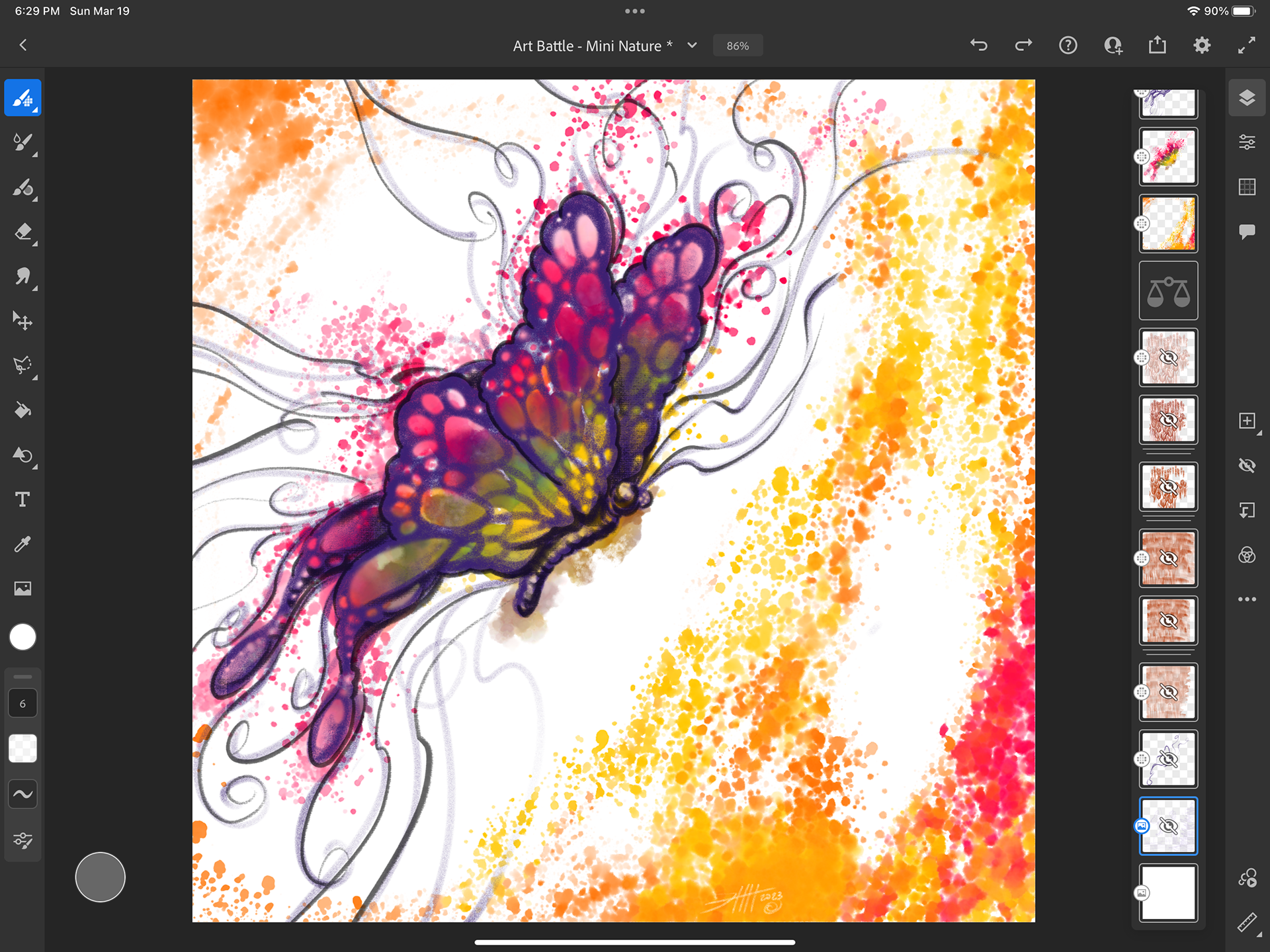Undo the last action

click(979, 45)
